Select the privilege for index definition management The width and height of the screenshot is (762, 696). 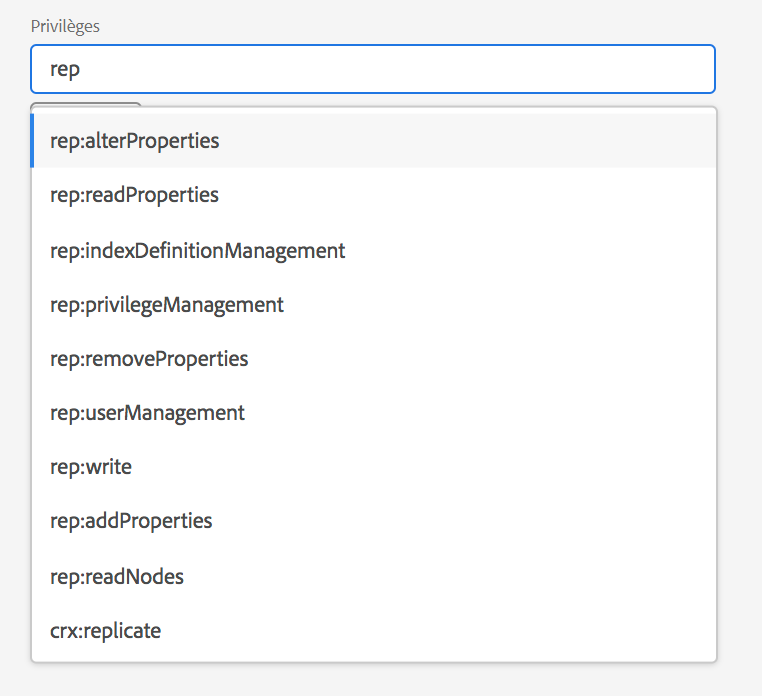(197, 250)
